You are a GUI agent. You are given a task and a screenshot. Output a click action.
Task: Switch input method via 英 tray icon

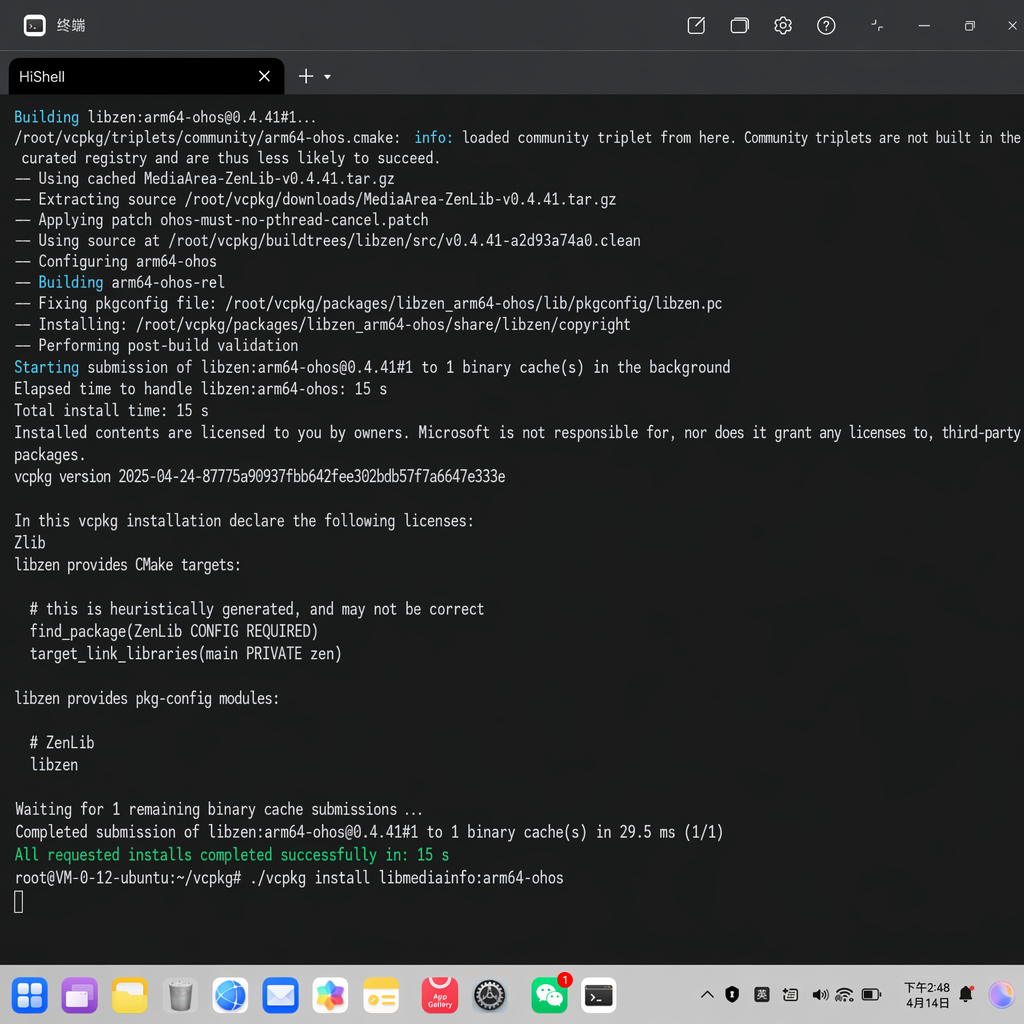[761, 995]
